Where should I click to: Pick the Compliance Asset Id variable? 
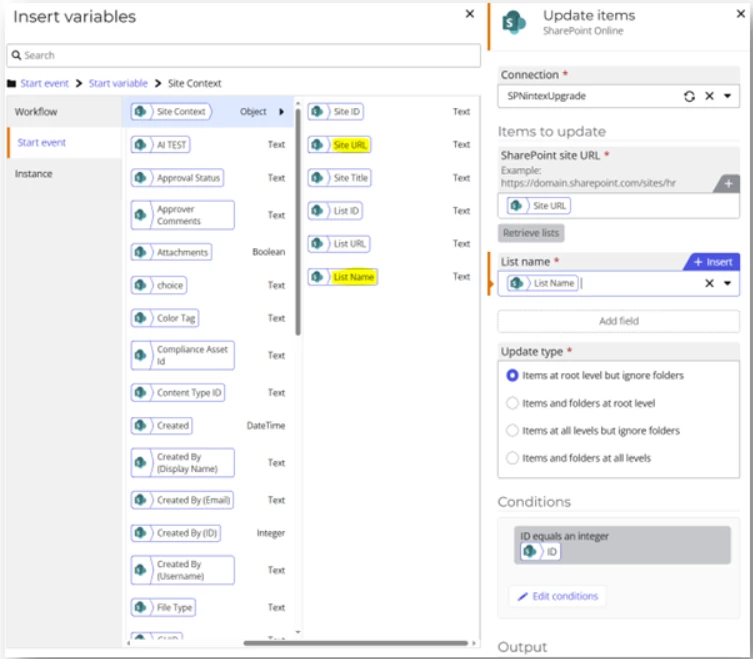182,355
